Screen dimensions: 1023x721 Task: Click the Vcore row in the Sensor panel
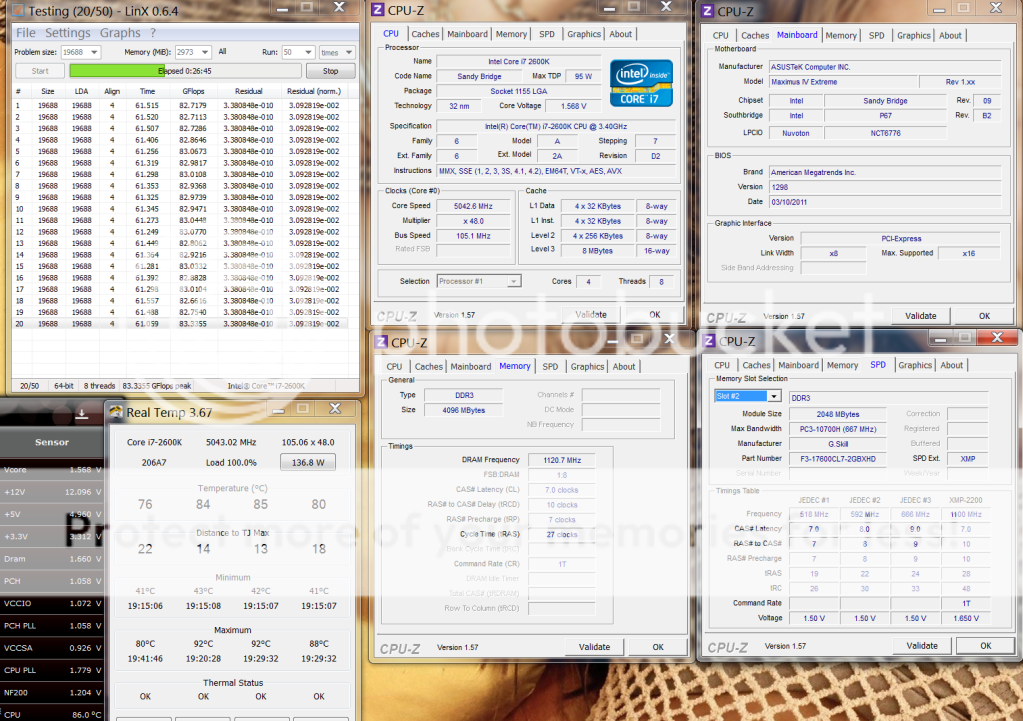point(52,470)
